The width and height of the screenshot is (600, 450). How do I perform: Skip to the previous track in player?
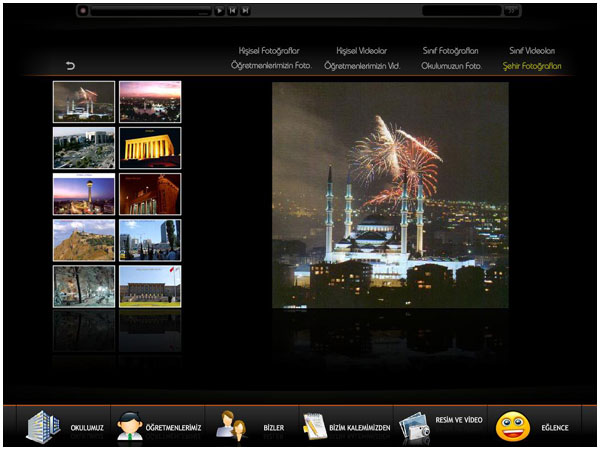pyautogui.click(x=233, y=11)
